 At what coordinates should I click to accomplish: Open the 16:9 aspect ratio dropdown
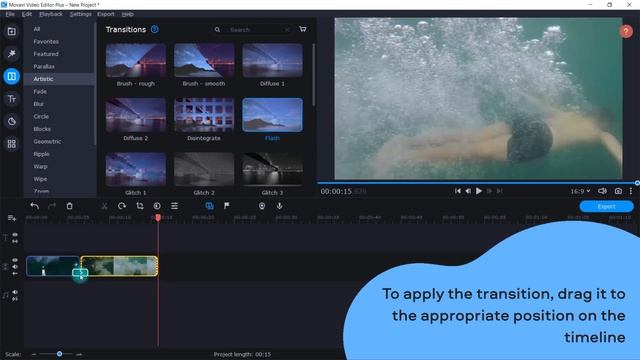[x=580, y=191]
